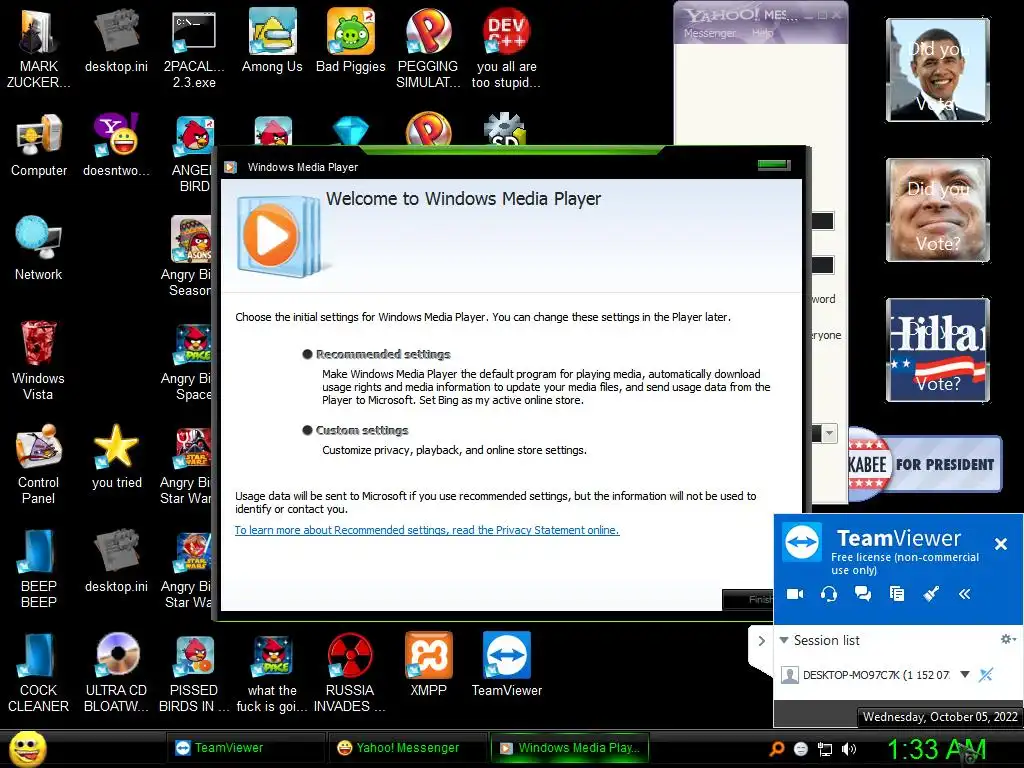Open the Control Panel desktop icon

click(x=39, y=464)
